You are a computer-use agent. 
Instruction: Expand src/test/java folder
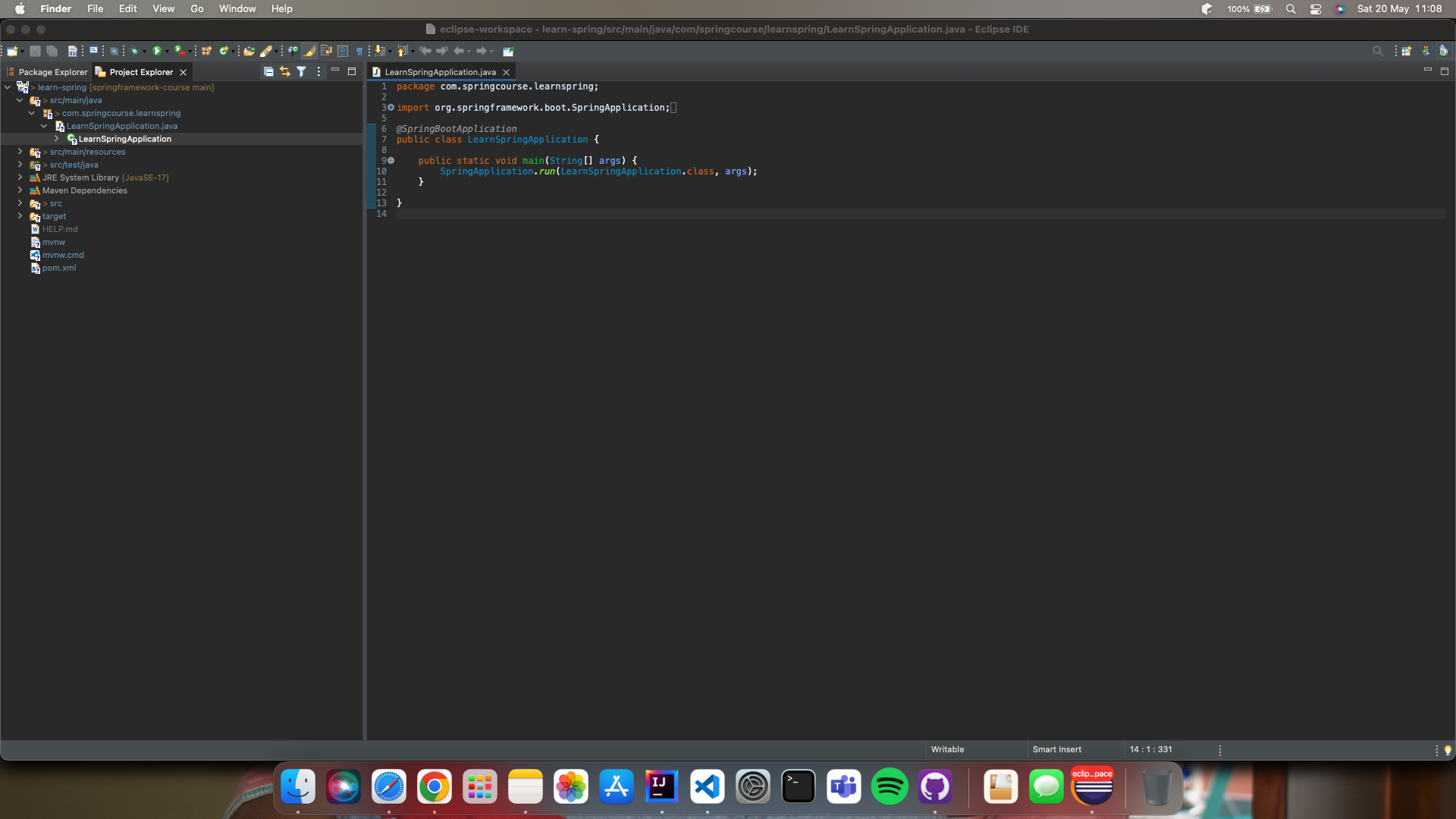tap(20, 165)
